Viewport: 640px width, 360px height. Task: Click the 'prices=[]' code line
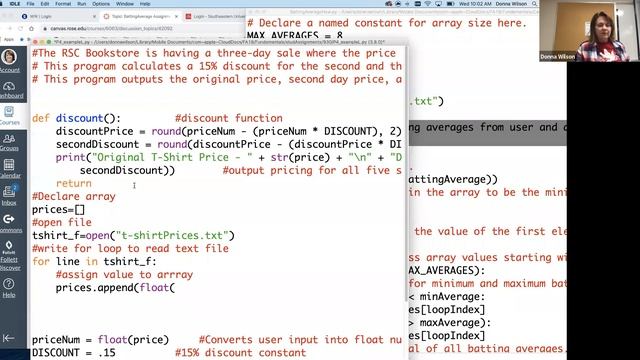58,209
